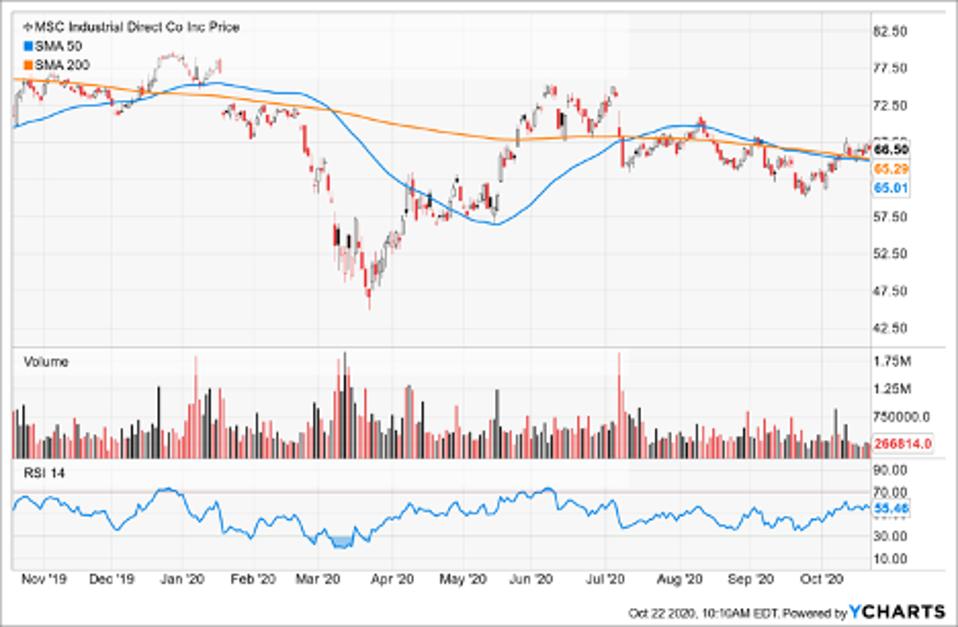
Task: Click the 72.50 price axis label
Action: pos(891,106)
